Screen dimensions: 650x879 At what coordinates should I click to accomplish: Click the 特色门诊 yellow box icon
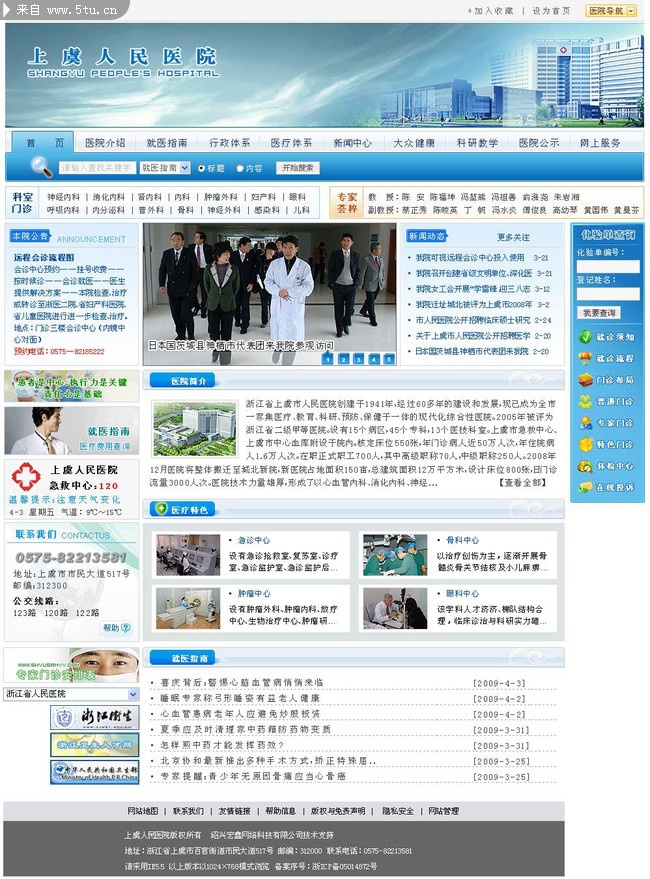586,444
